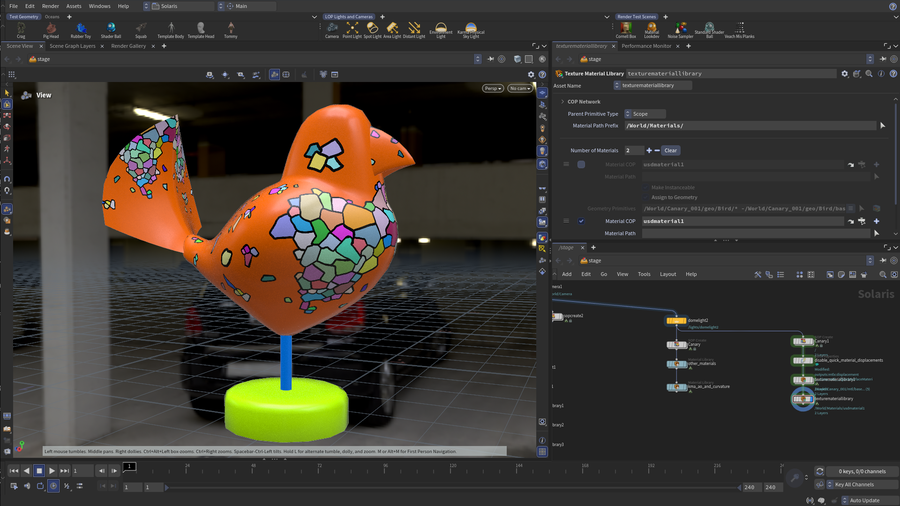Add Template Head from shelf

click(x=200, y=30)
